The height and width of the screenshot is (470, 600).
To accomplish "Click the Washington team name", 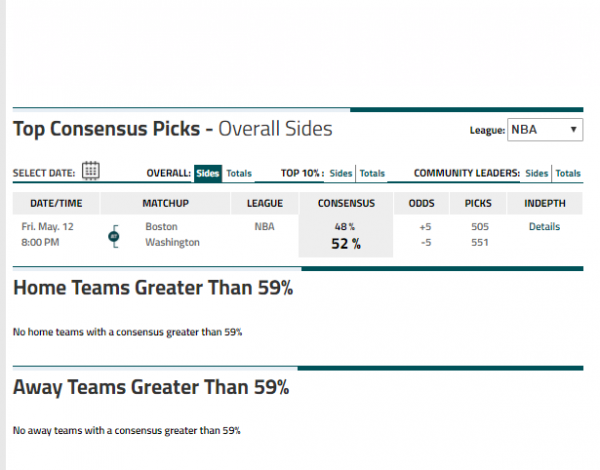I will (173, 242).
